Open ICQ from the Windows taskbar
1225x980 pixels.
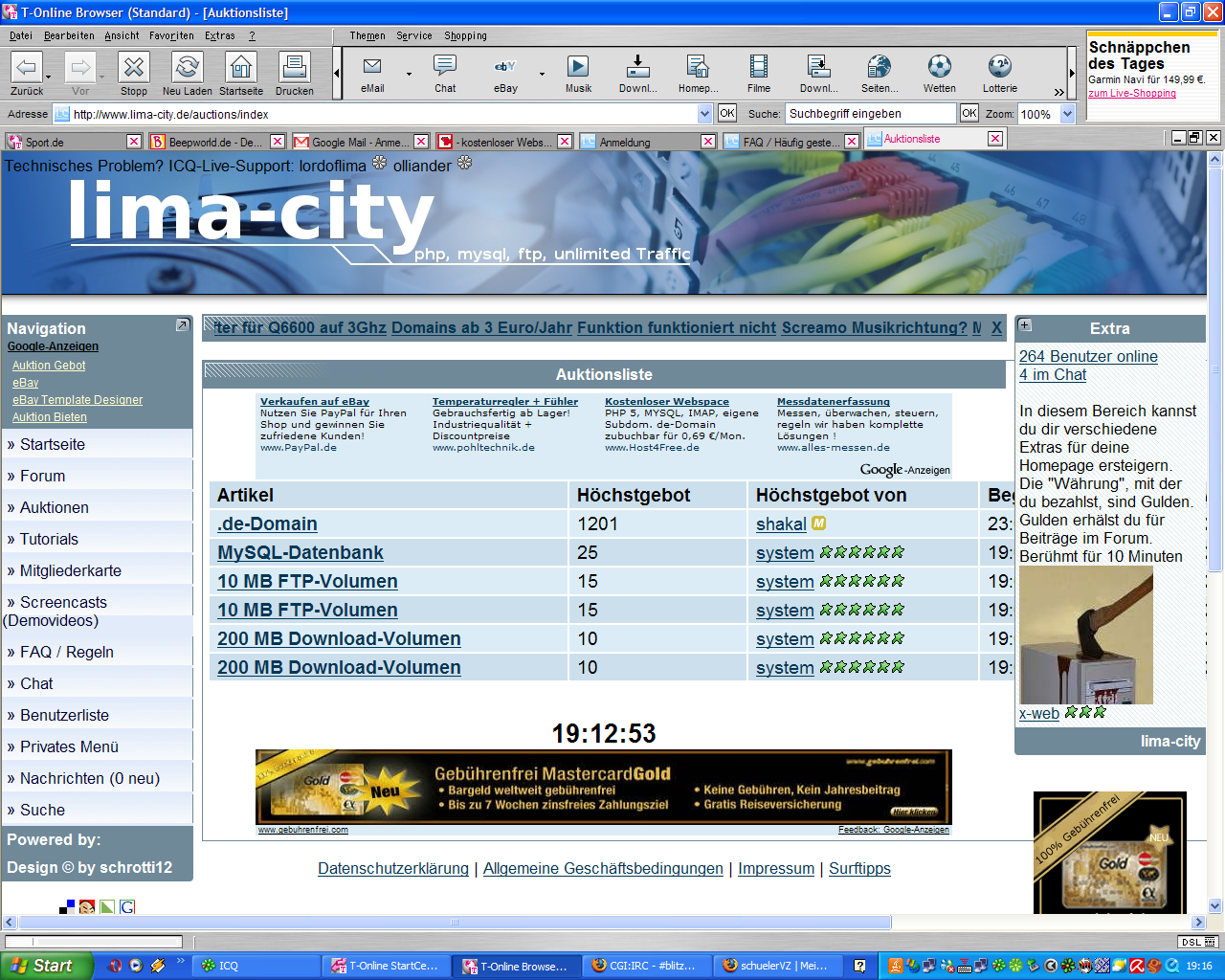tap(256, 966)
